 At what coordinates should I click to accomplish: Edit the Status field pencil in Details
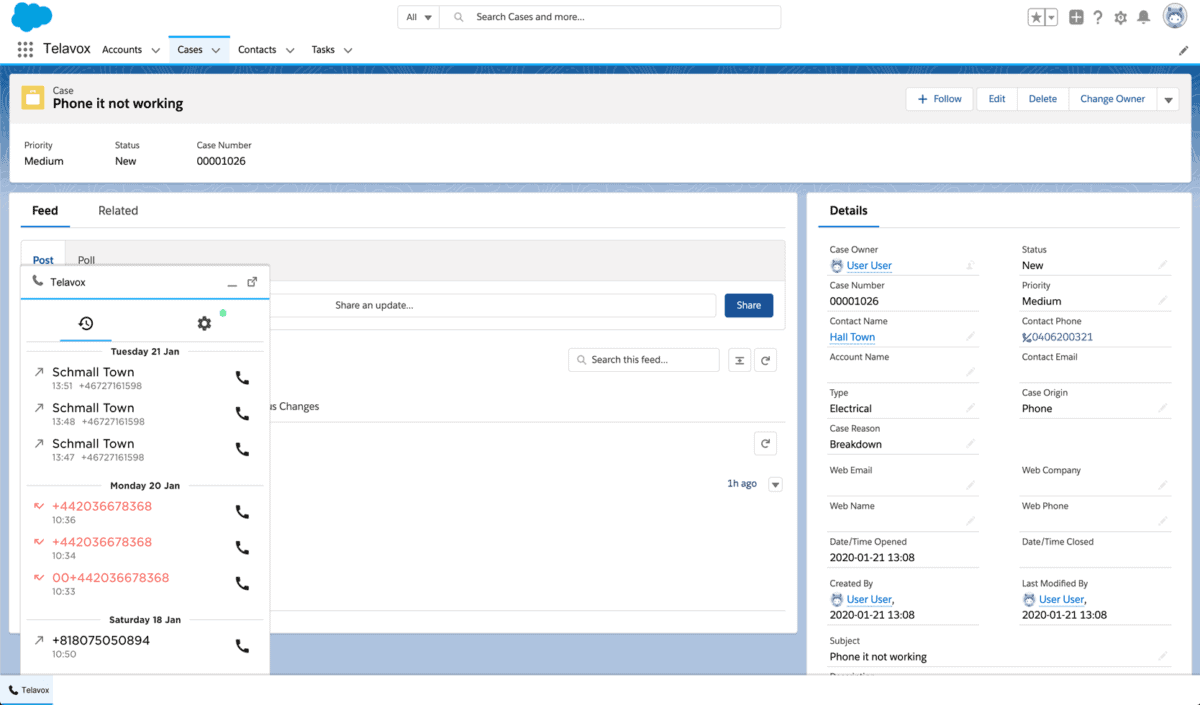1162,265
